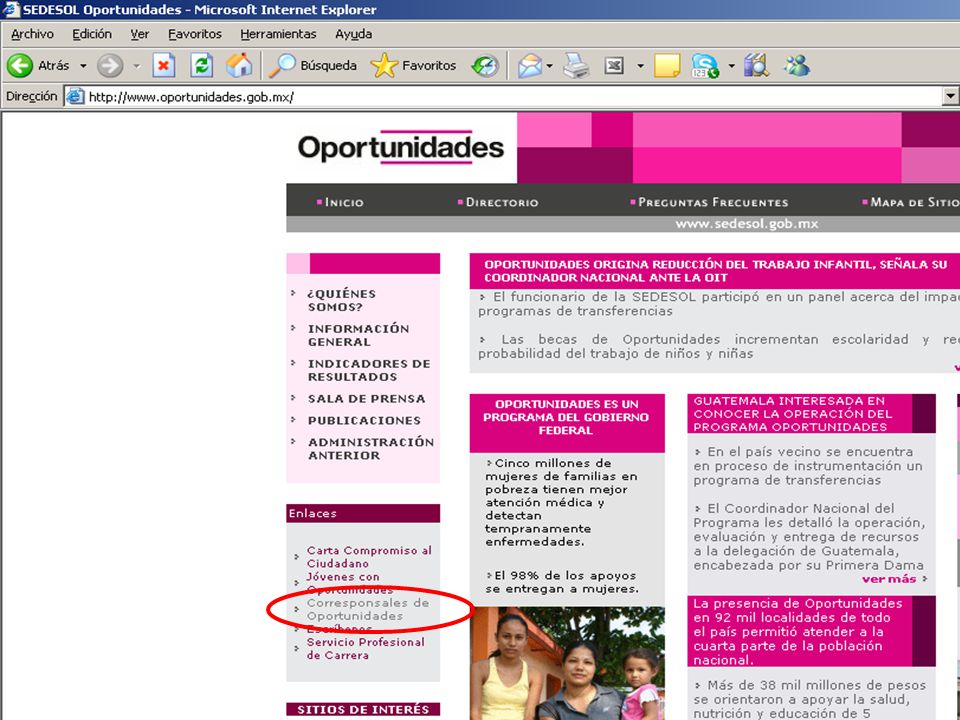This screenshot has height=720, width=960.
Task: Open the research books icon
Action: point(757,66)
